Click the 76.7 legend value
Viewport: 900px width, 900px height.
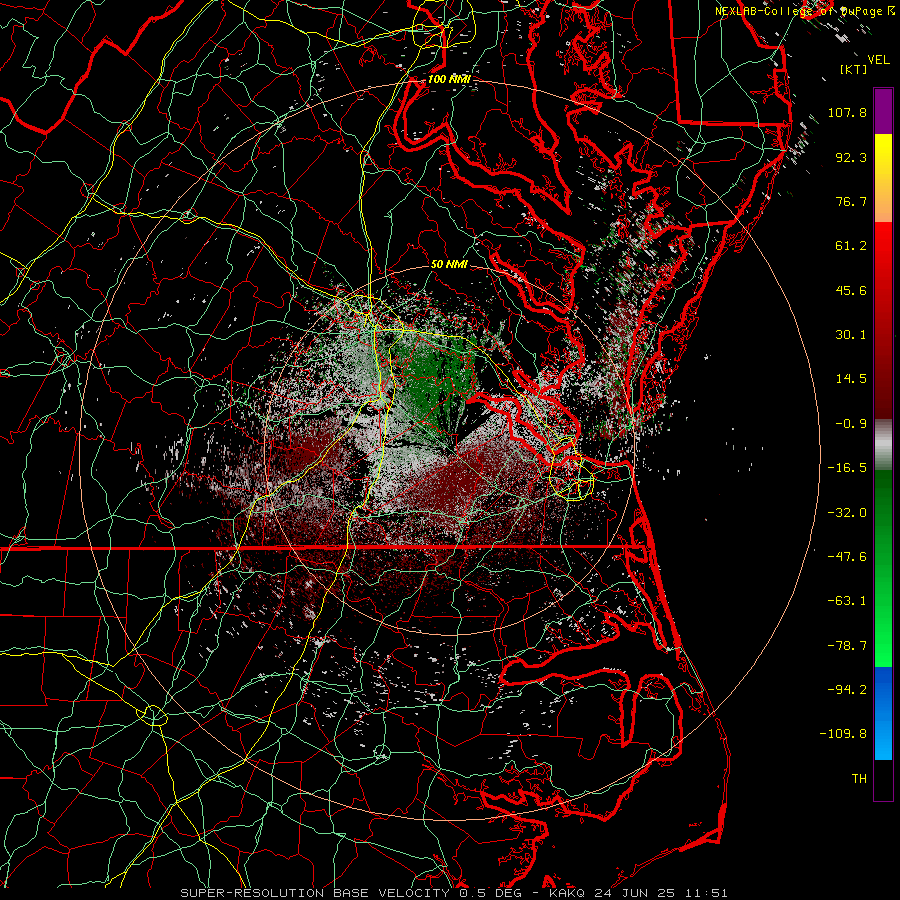851,201
